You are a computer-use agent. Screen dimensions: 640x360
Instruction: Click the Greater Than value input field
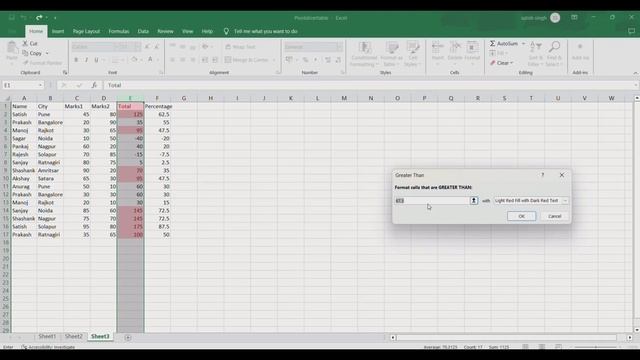click(x=432, y=200)
